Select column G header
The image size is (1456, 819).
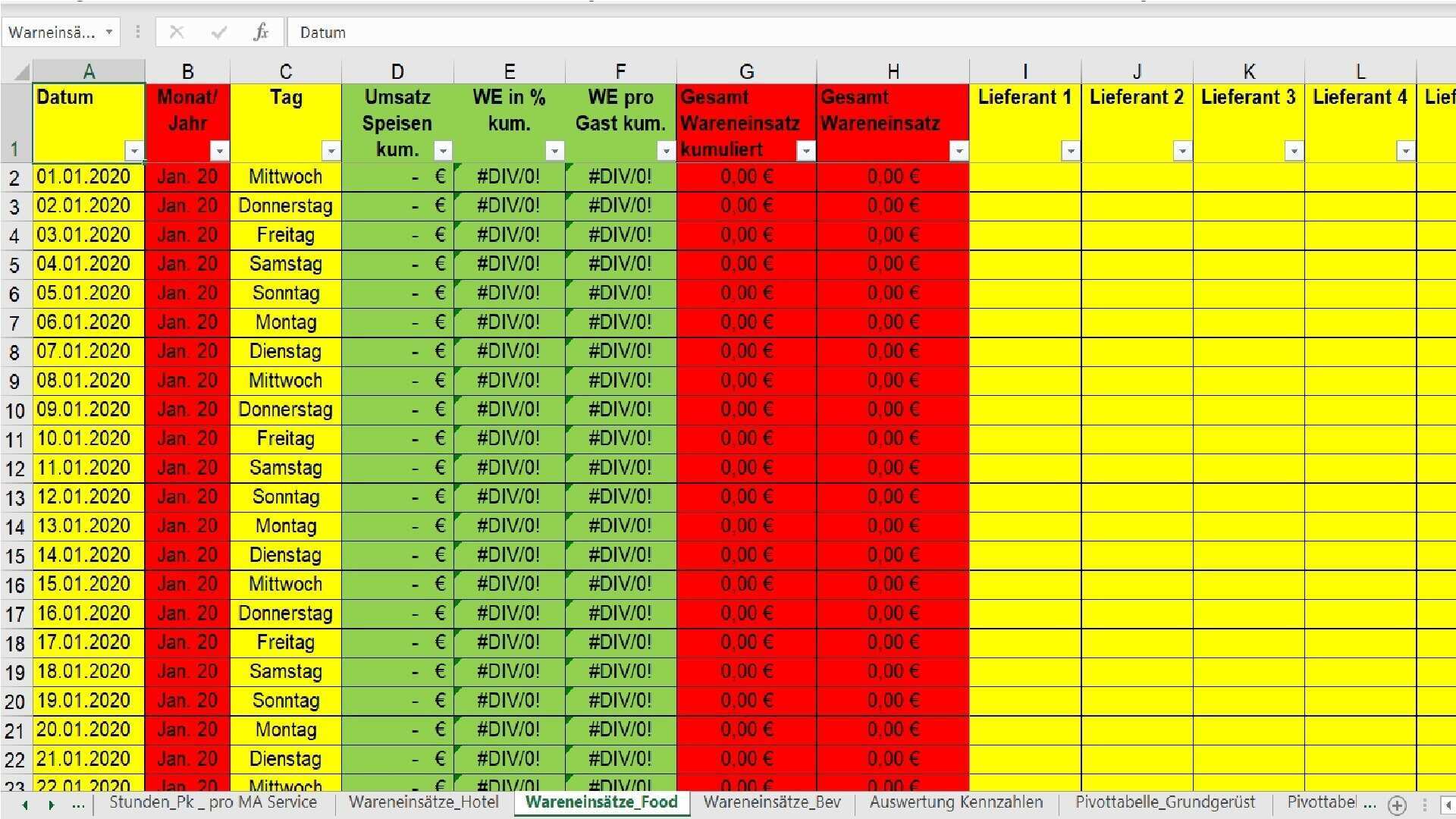tap(746, 72)
